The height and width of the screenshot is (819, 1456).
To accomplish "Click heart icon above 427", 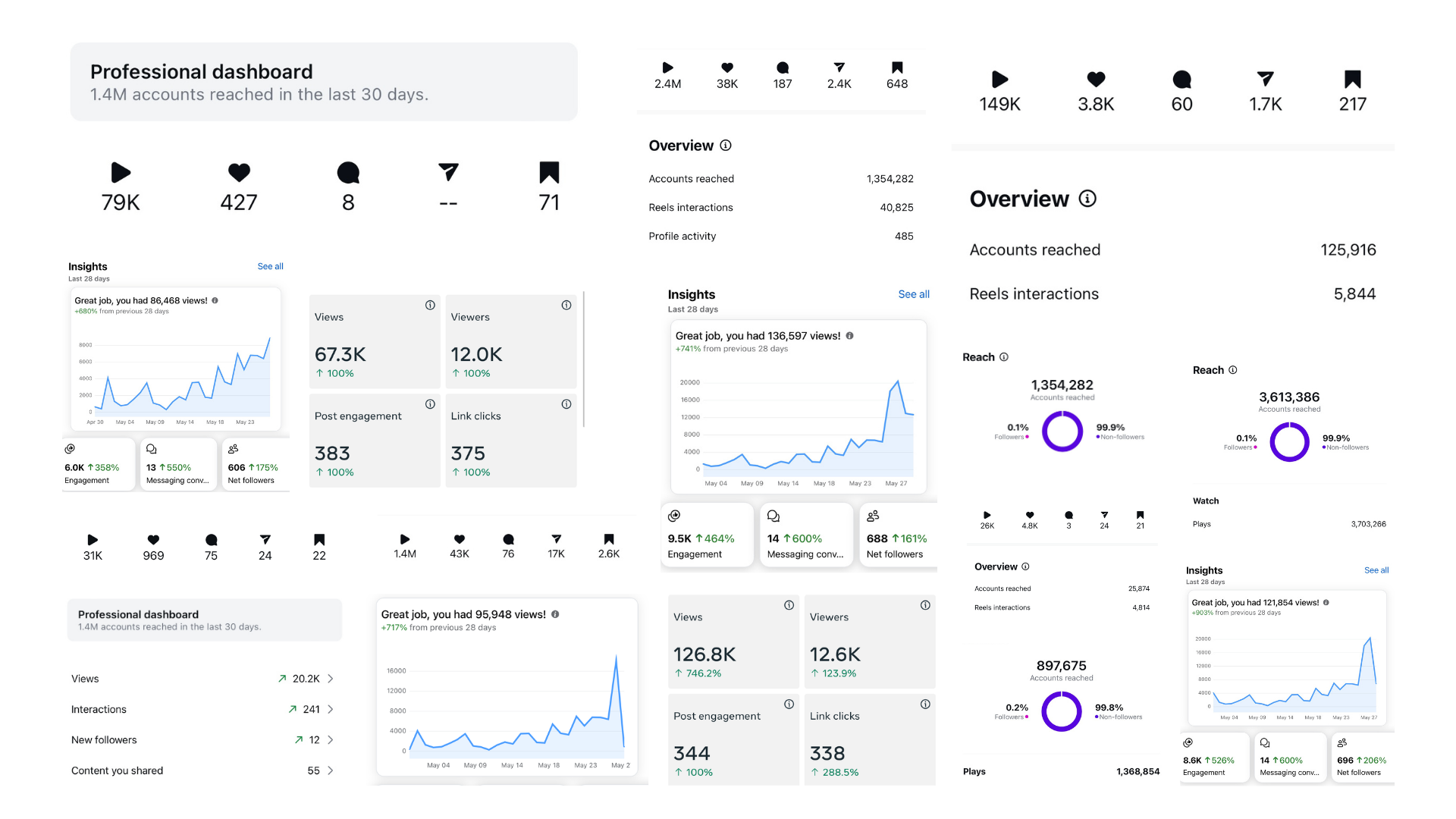I will pyautogui.click(x=239, y=173).
